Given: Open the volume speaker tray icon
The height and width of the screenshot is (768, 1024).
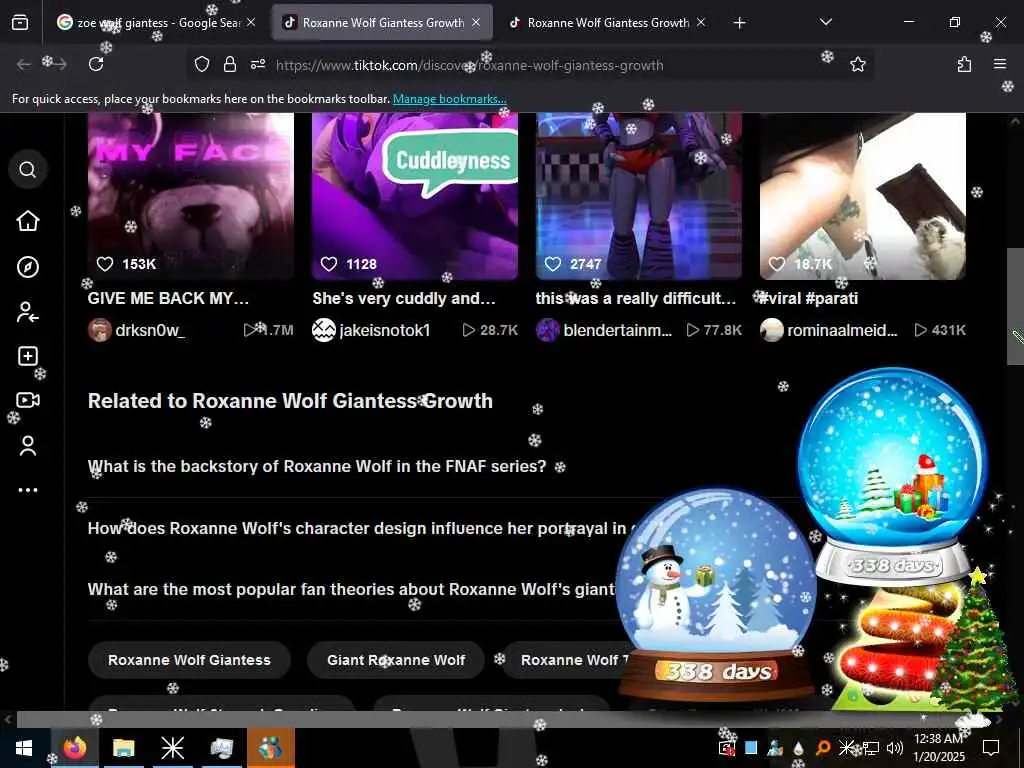Looking at the screenshot, I should pos(895,748).
